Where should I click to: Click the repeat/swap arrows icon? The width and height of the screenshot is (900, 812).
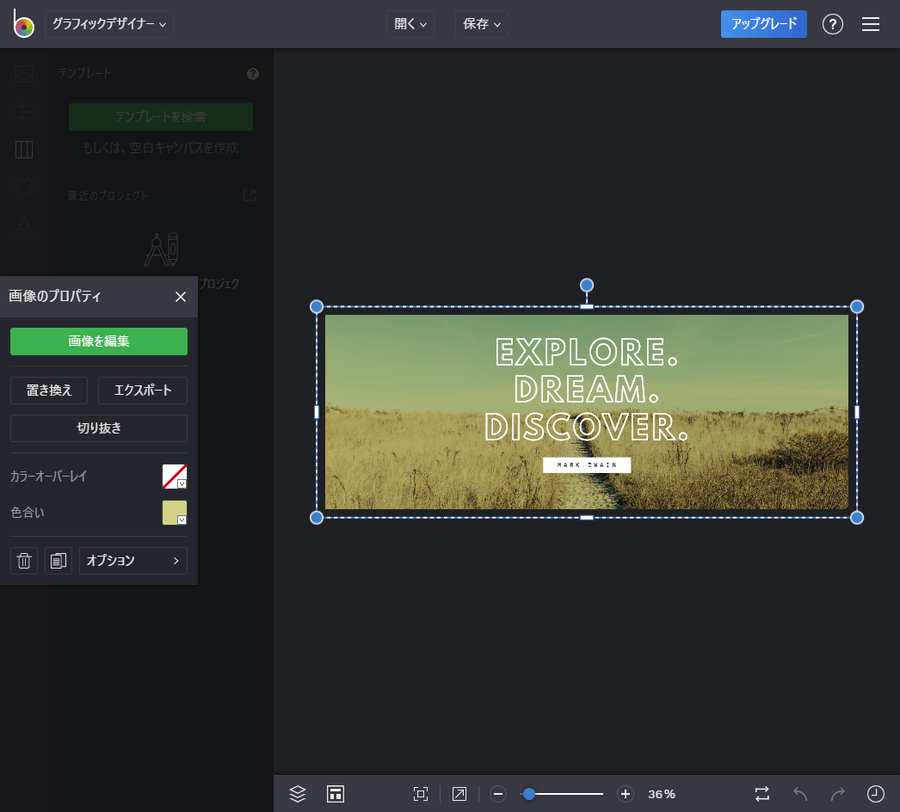[x=762, y=794]
